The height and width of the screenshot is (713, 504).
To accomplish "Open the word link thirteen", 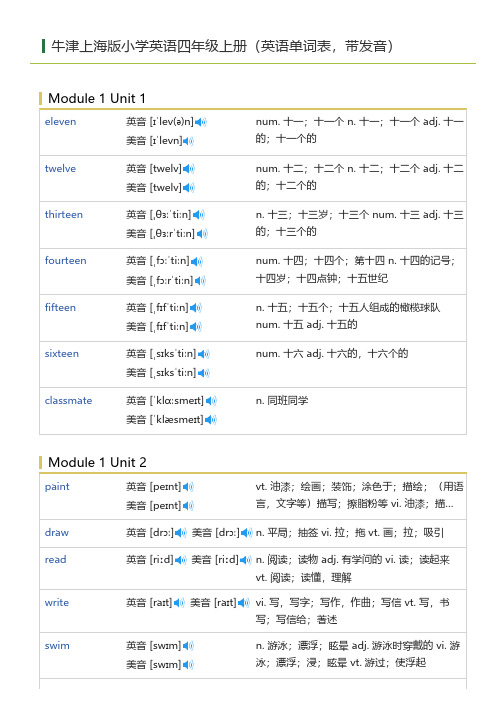I will point(64,214).
